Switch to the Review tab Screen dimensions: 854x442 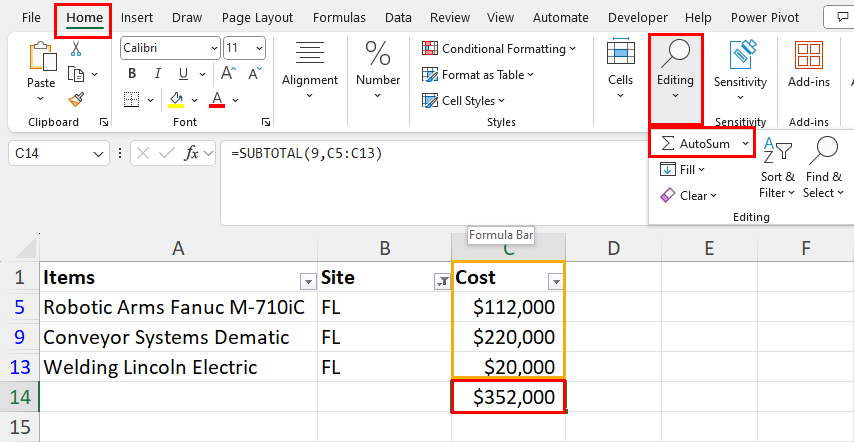tap(450, 17)
